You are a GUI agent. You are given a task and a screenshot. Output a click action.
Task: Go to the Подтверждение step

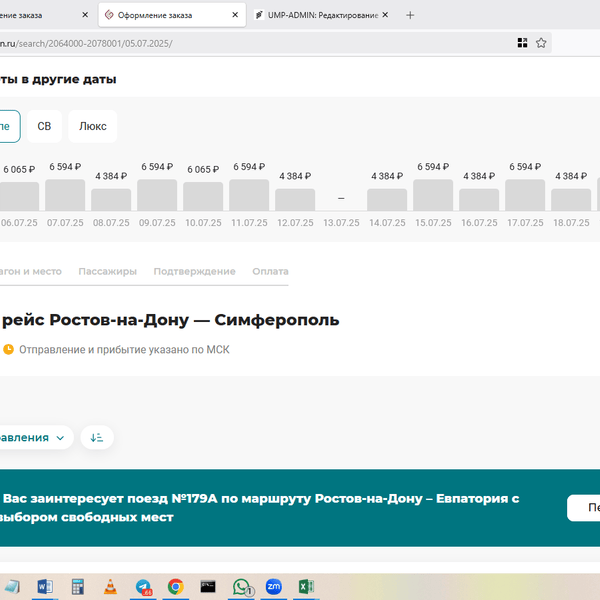click(195, 271)
